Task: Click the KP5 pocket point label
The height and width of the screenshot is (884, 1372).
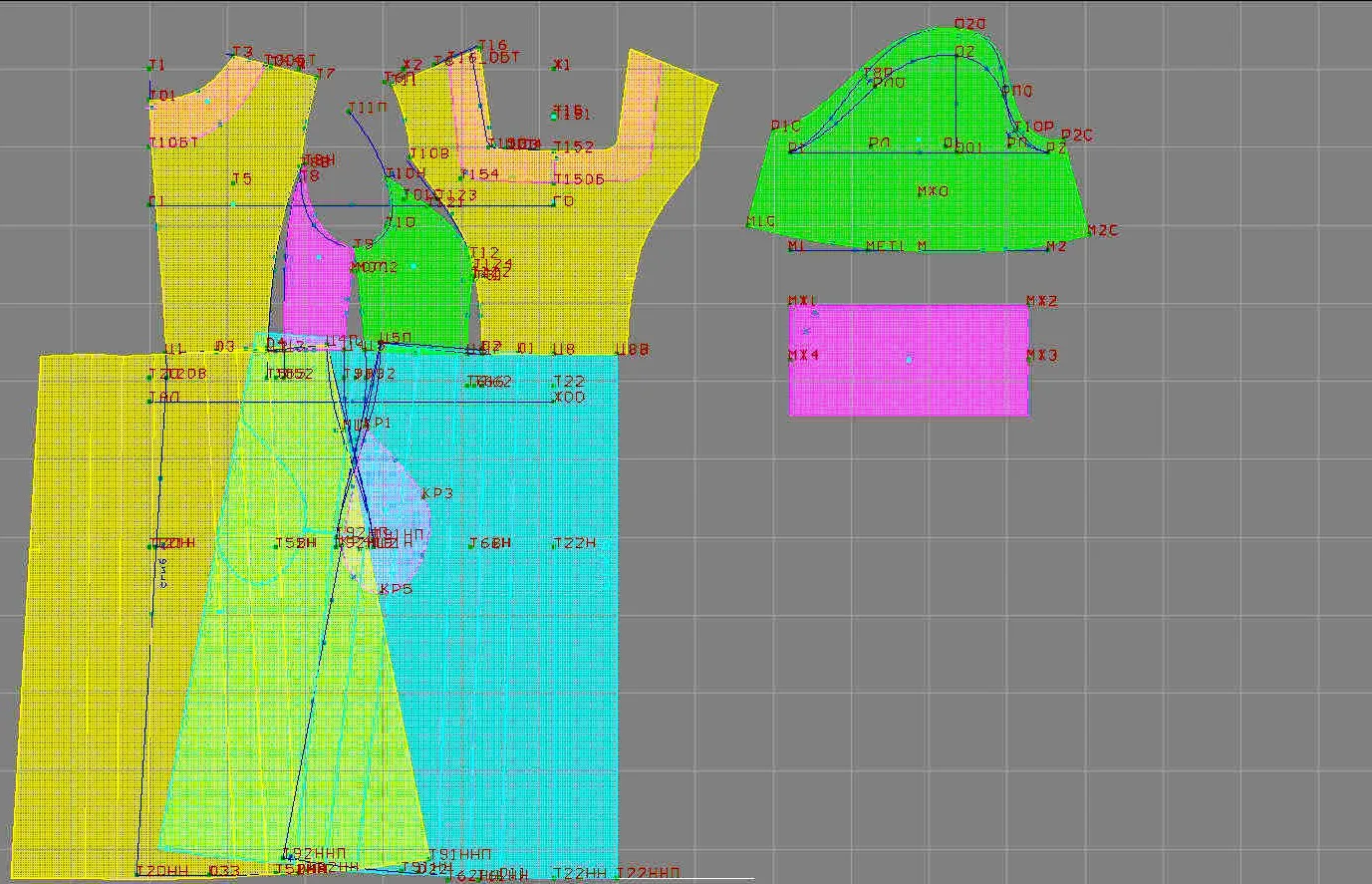Action: click(396, 589)
